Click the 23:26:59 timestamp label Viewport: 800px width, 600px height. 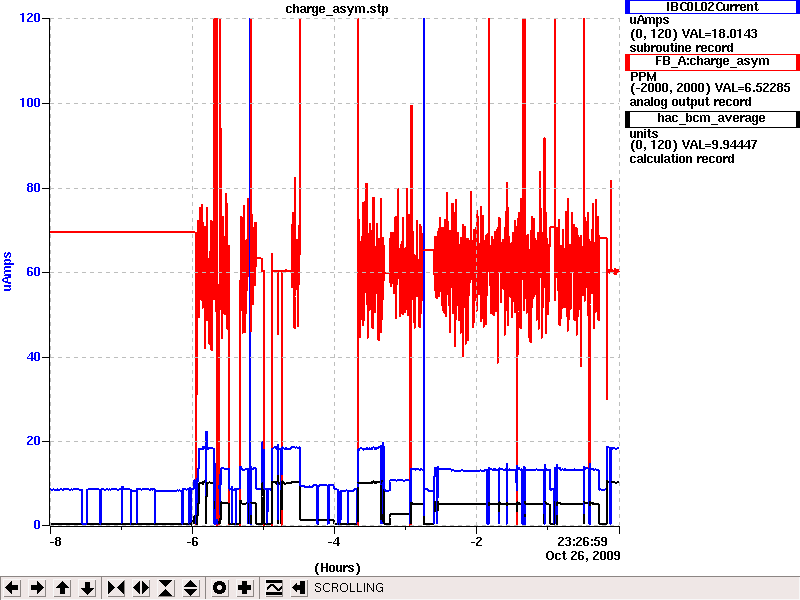(x=582, y=541)
